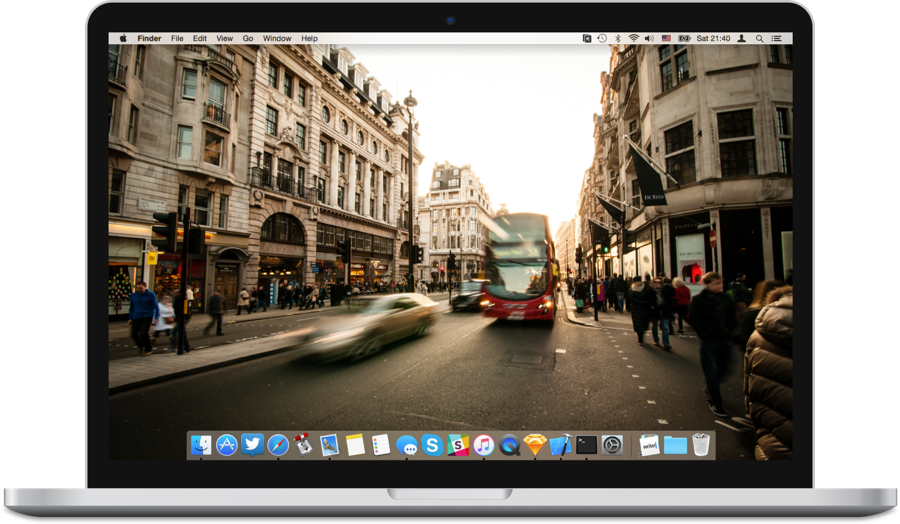Open the Notification Center list icon
This screenshot has width=900, height=524.
point(777,38)
